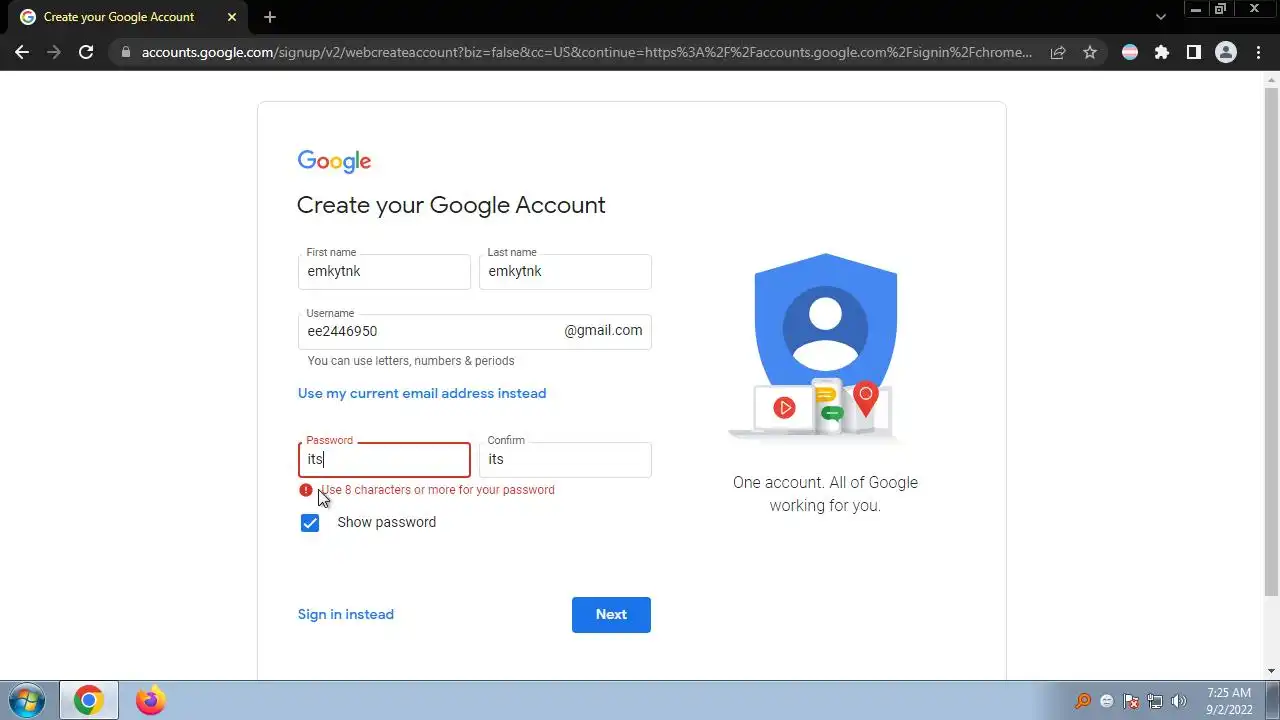Share this page via the share icon

click(1057, 52)
